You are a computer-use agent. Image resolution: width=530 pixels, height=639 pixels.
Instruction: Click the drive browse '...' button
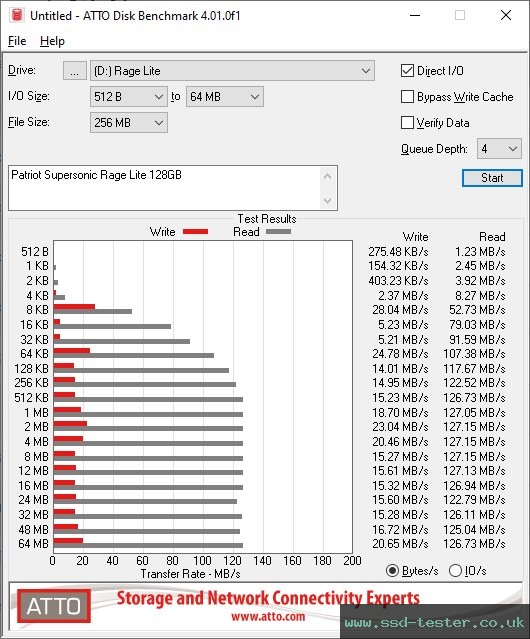coord(75,71)
